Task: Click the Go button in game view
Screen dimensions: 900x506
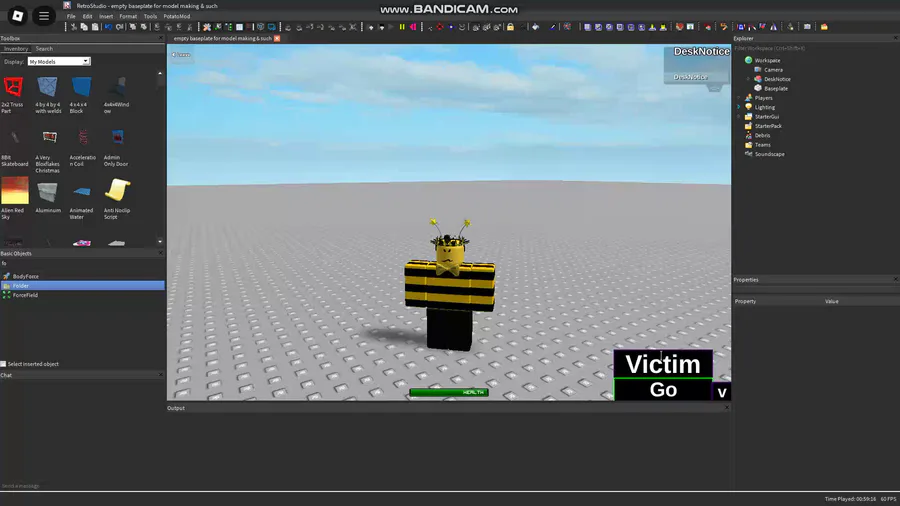Action: (663, 390)
